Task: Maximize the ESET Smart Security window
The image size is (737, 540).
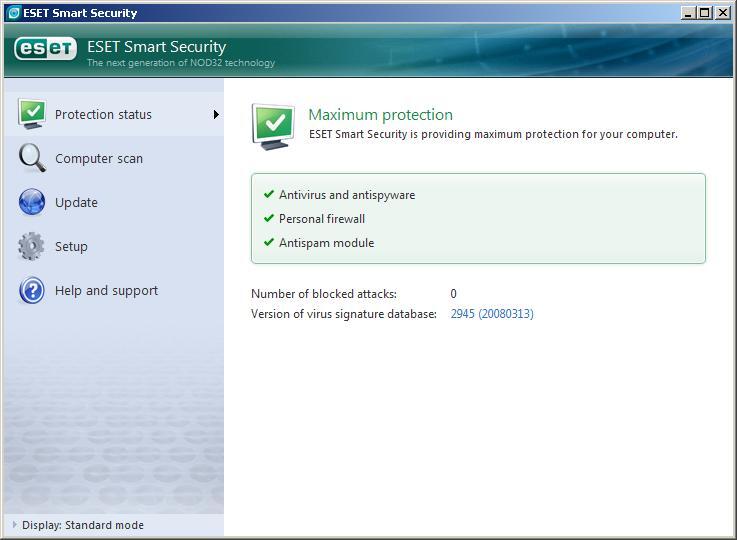Action: [x=705, y=13]
